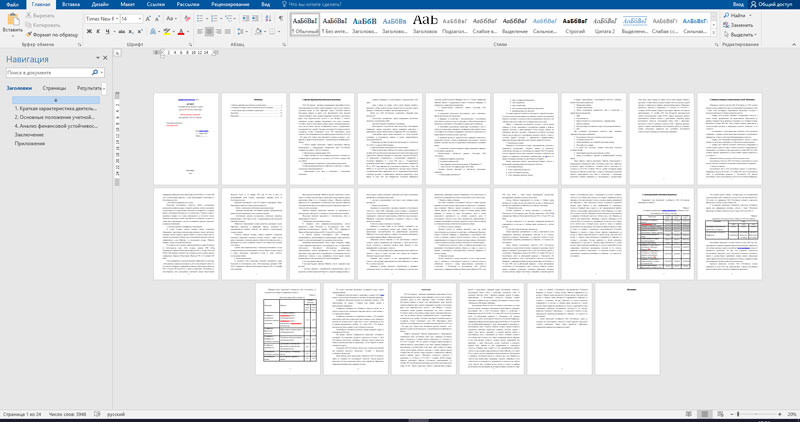Open the Change Case (Аа) dropdown
The width and height of the screenshot is (800, 422).
click(171, 19)
